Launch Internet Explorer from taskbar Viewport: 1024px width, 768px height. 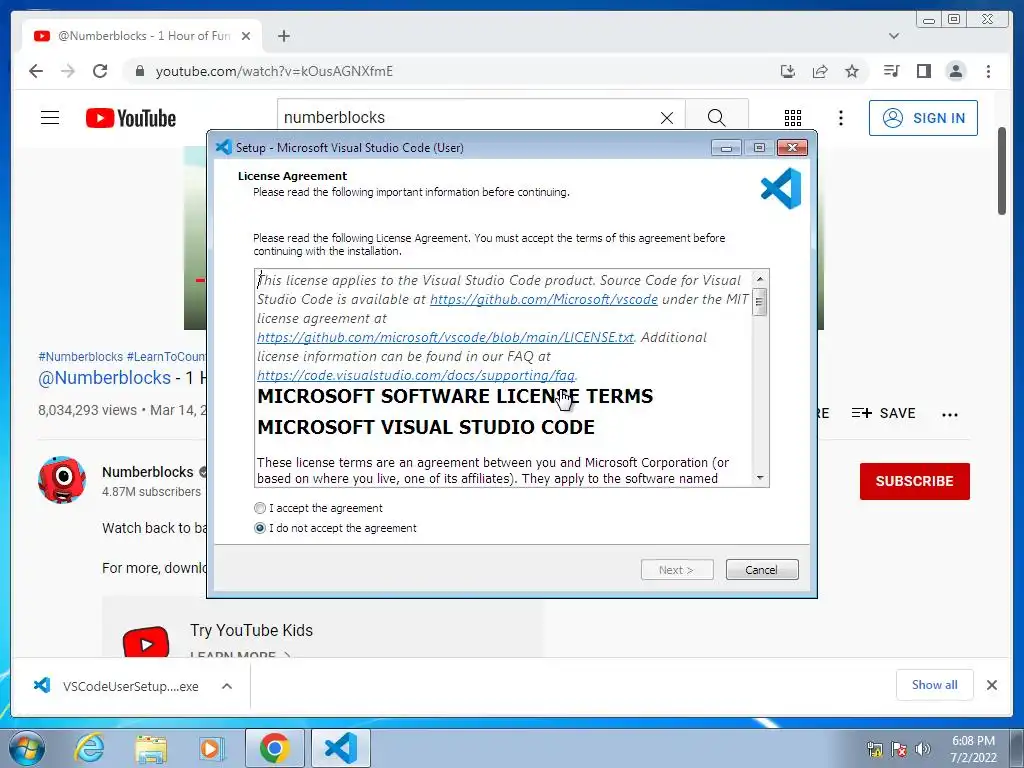coord(89,748)
